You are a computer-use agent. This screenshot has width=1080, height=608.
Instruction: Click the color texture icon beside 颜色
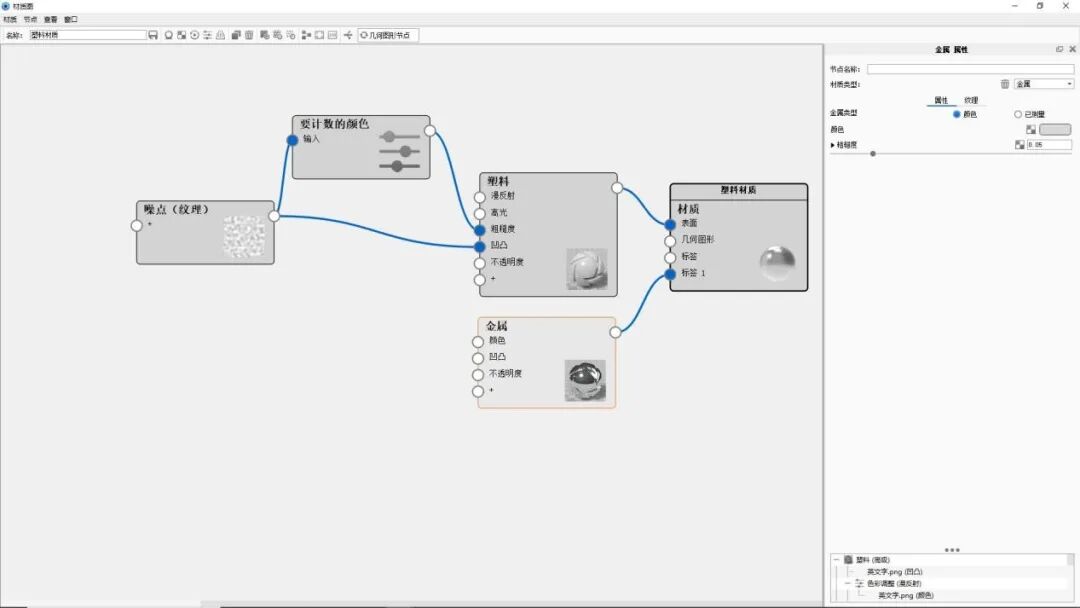pyautogui.click(x=1031, y=129)
